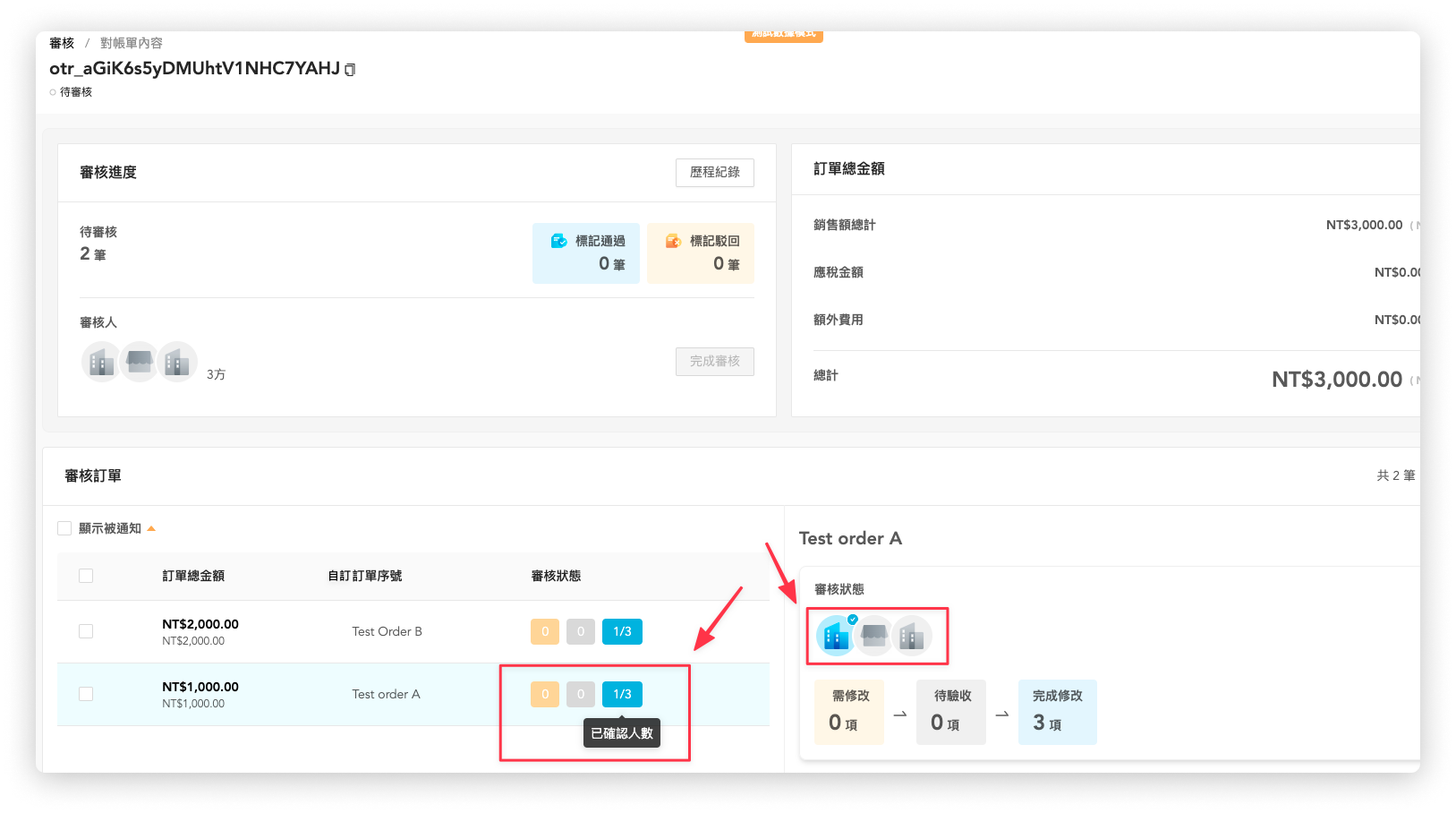
Task: Check the select-all checkbox in the table header
Action: (x=86, y=576)
